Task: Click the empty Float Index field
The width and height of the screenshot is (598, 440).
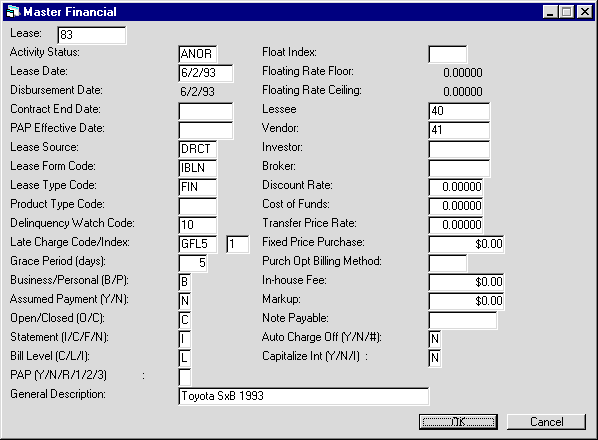Action: pyautogui.click(x=448, y=54)
